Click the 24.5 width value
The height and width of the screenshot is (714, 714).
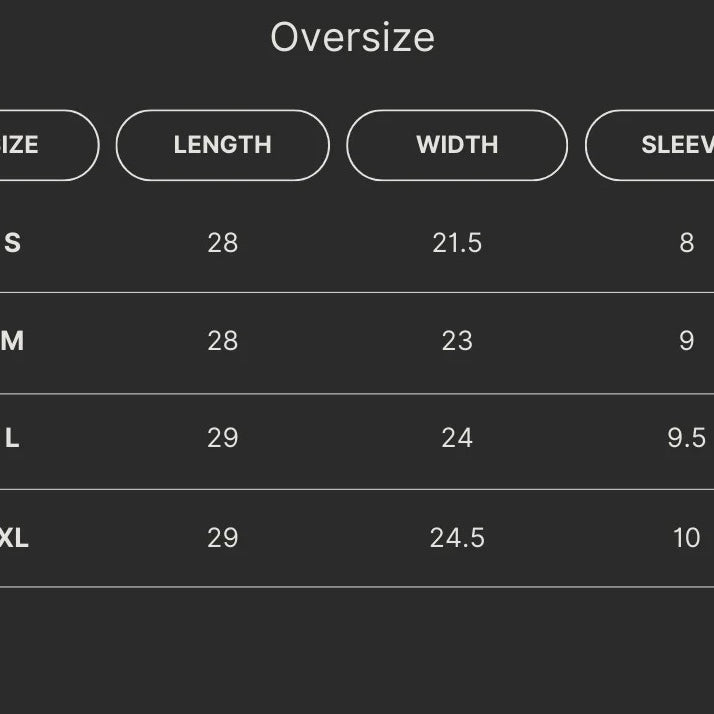click(x=457, y=538)
